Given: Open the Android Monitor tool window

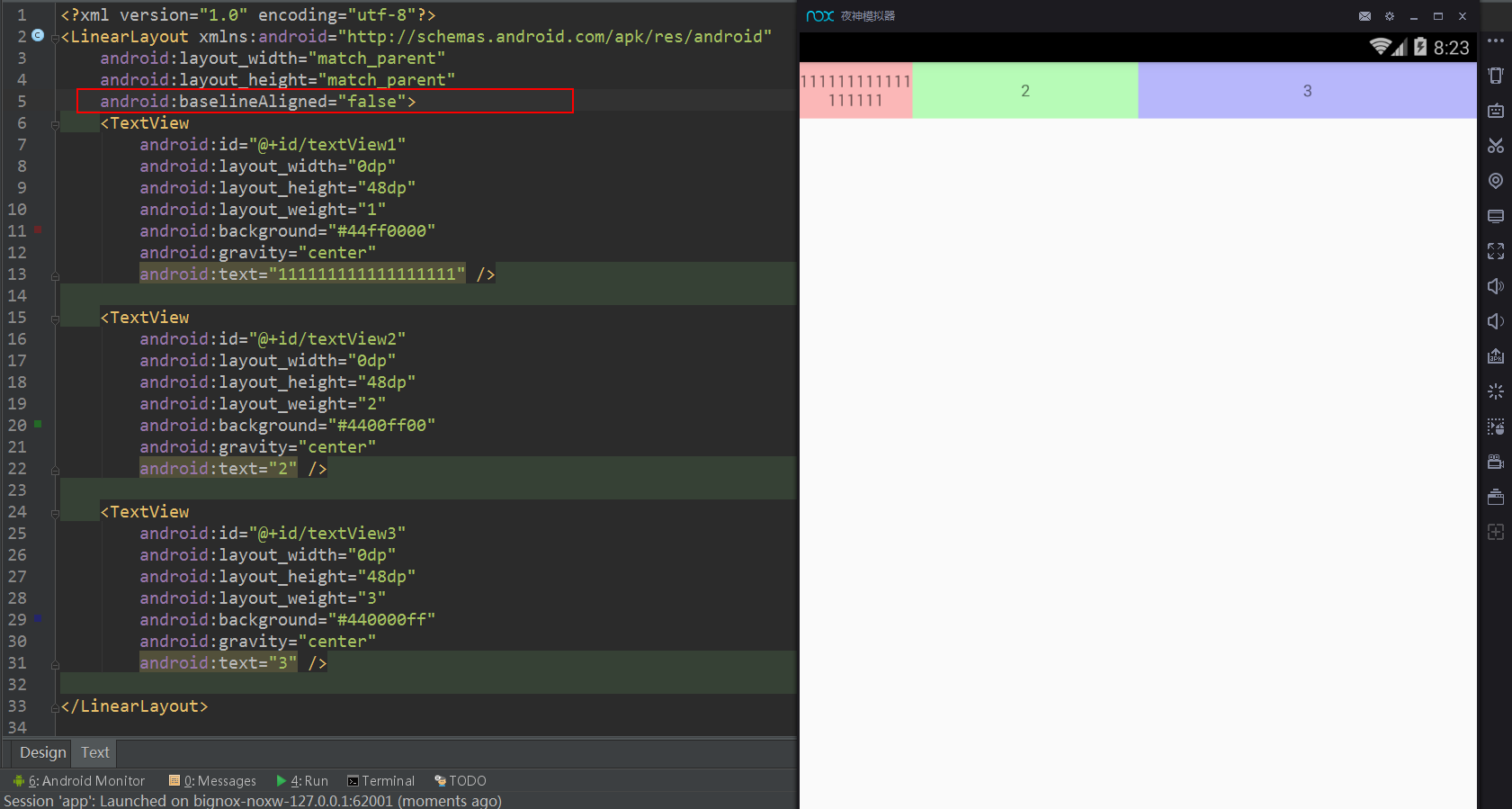Looking at the screenshot, I should coord(79,780).
